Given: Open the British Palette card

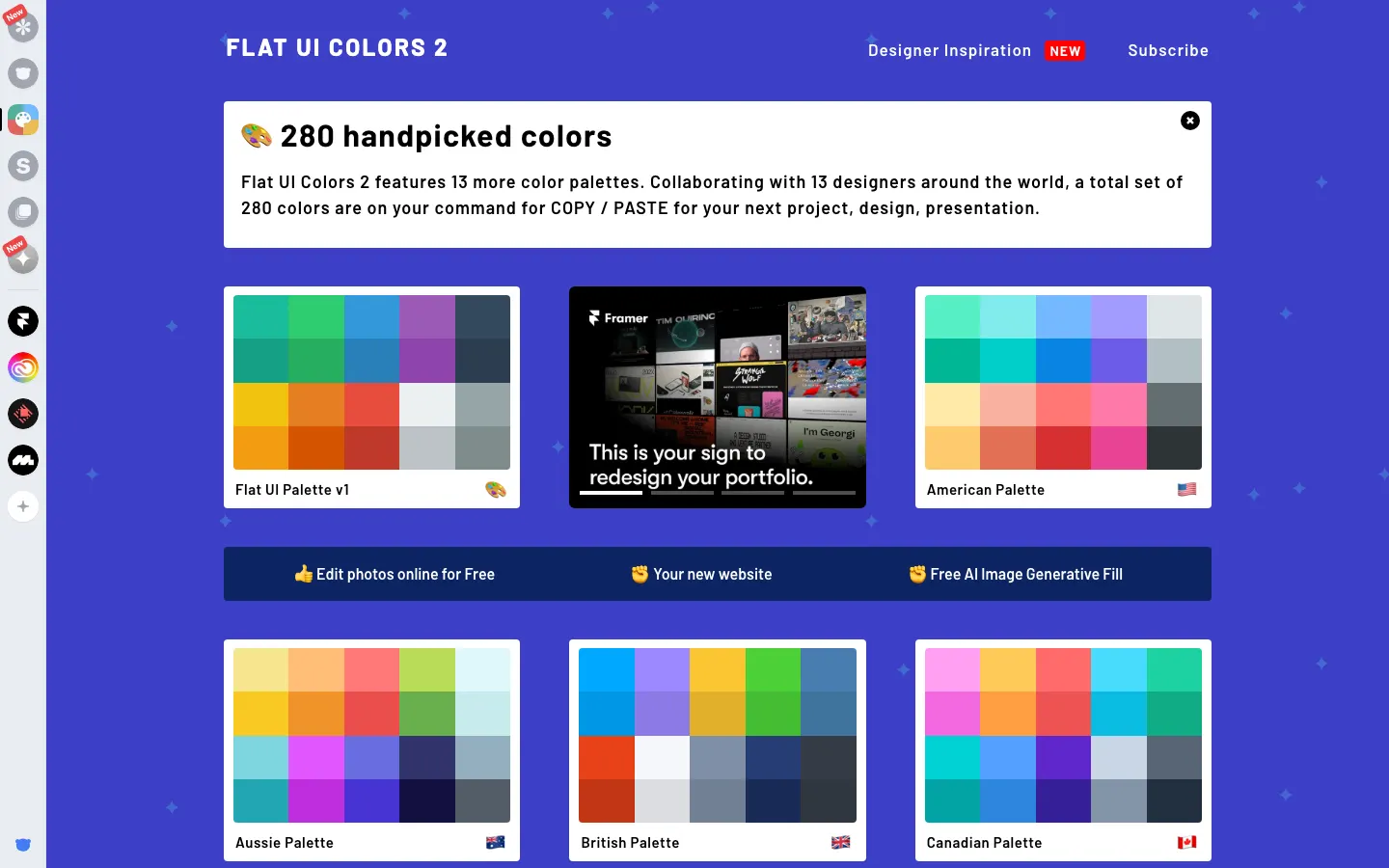Looking at the screenshot, I should click(x=718, y=749).
